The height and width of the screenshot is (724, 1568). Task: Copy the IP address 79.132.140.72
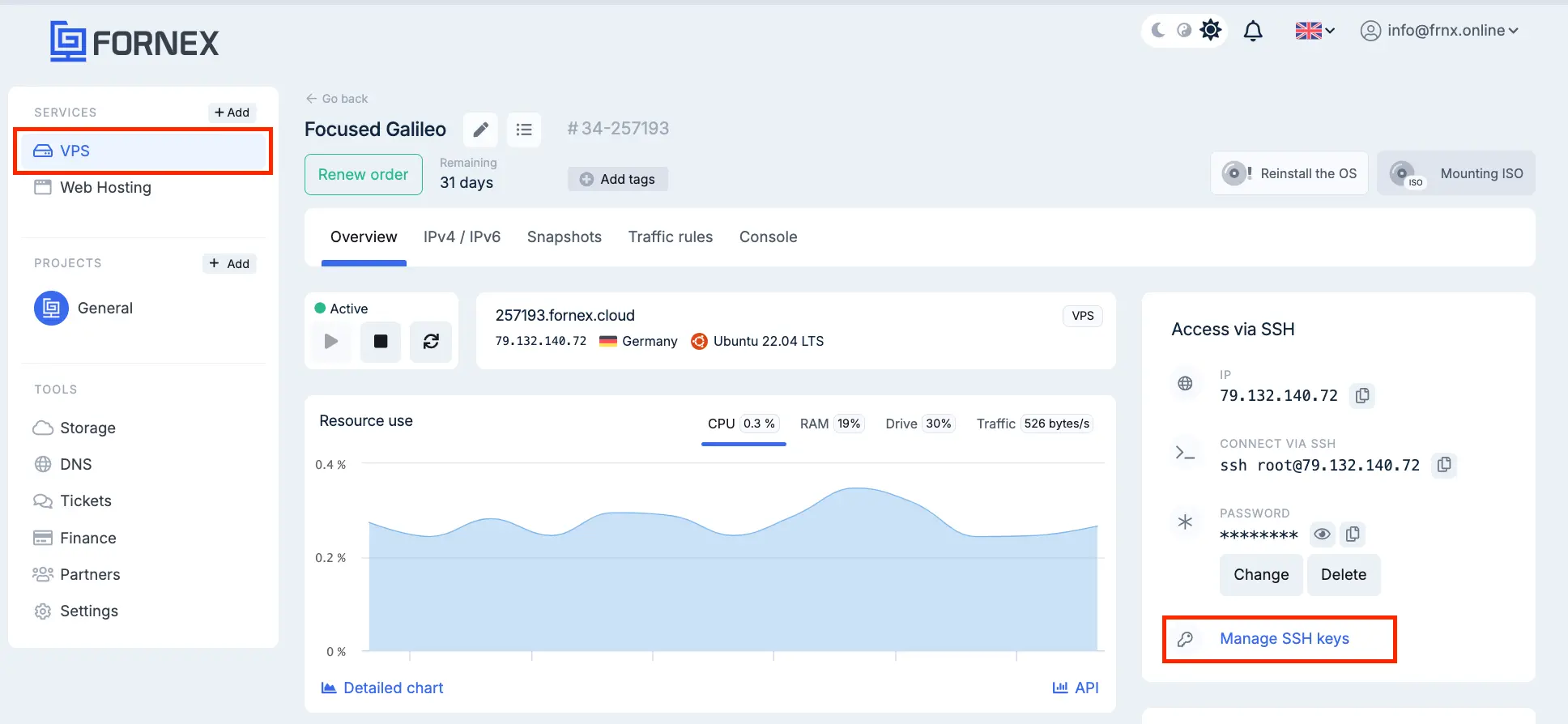[x=1362, y=395]
